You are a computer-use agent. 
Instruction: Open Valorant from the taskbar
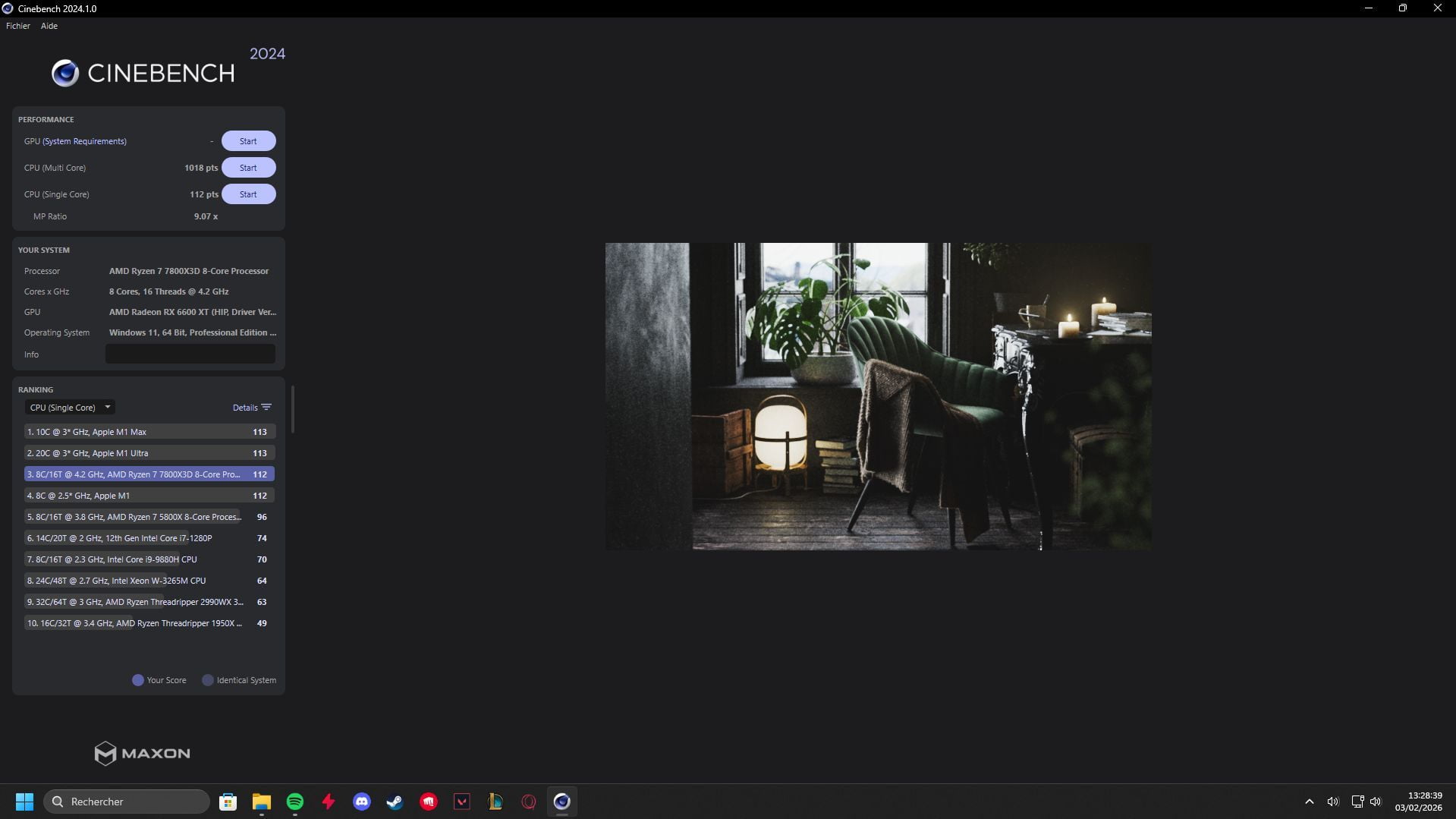pyautogui.click(x=462, y=802)
